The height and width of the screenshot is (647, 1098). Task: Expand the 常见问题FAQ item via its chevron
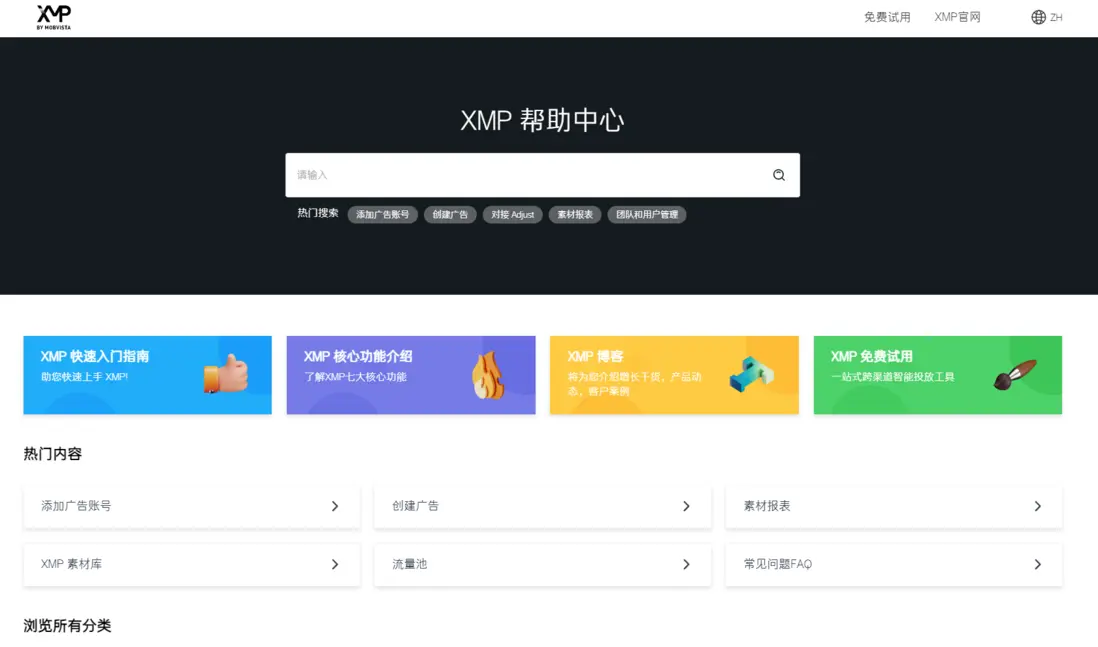pos(1036,564)
